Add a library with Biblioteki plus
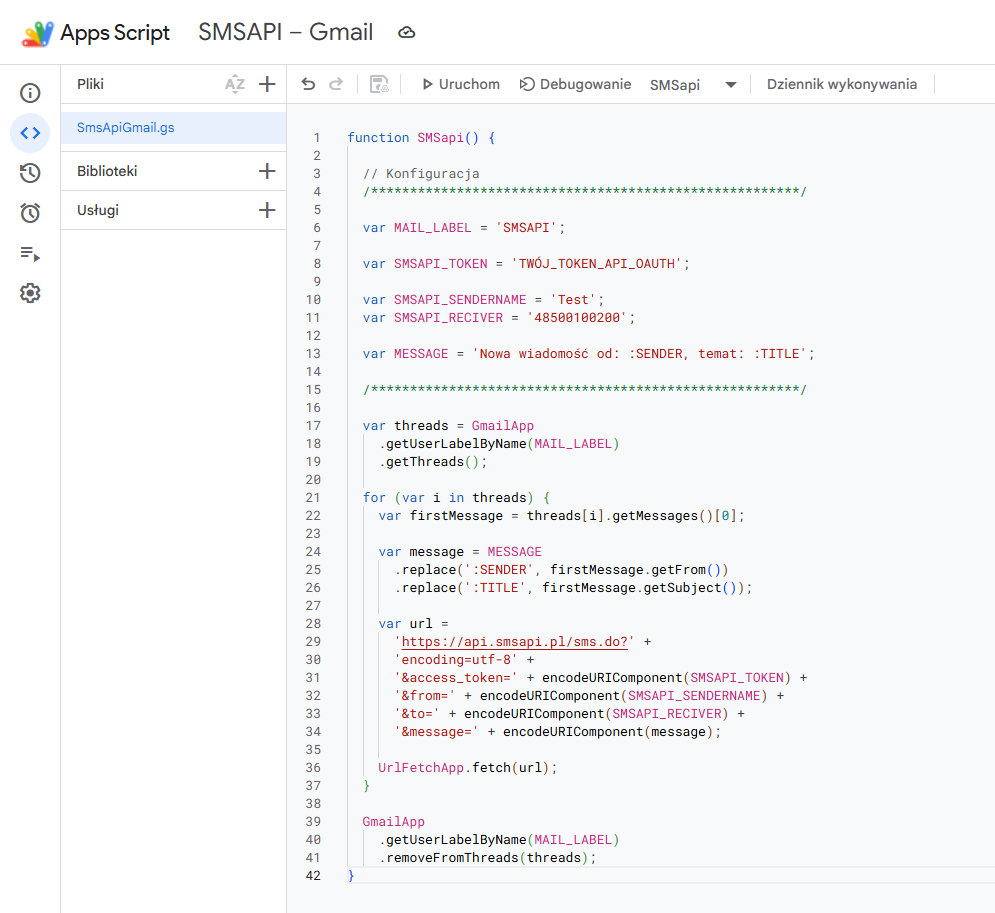Viewport: 995px width, 913px height. pyautogui.click(x=267, y=171)
